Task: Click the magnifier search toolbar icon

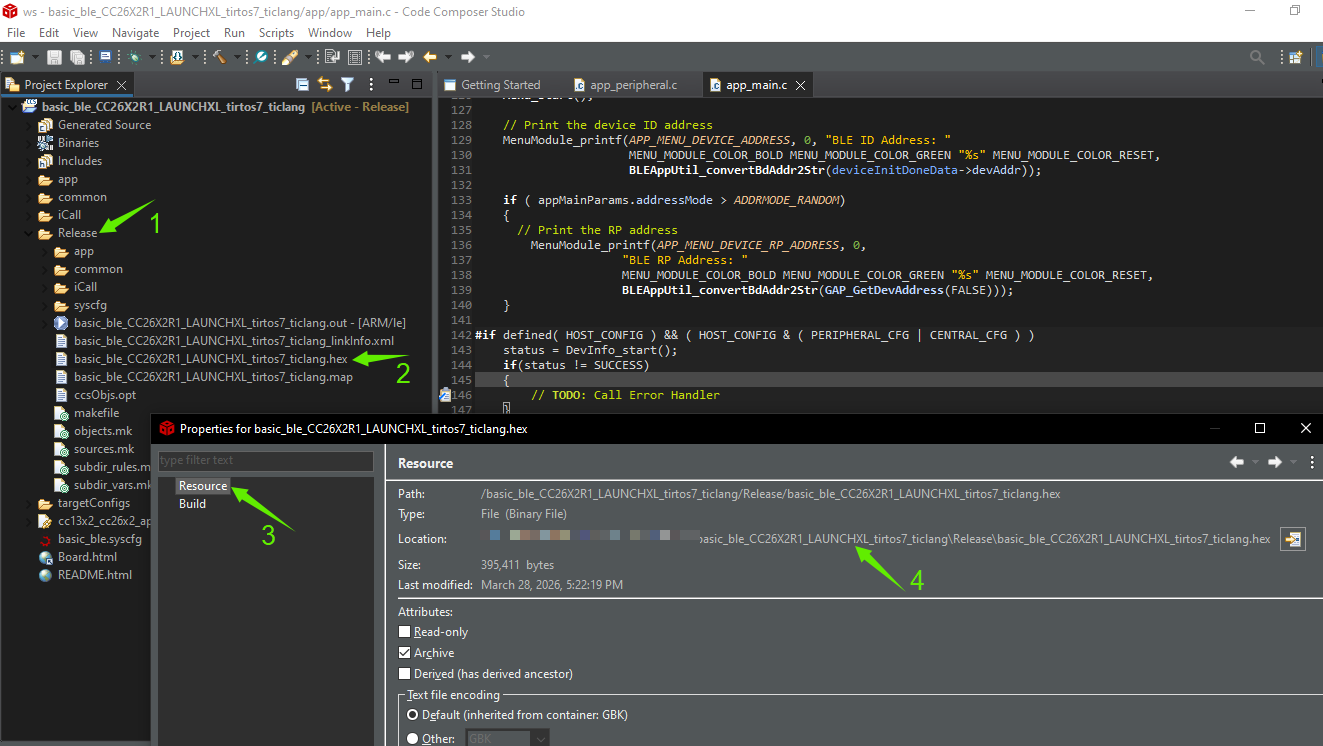Action: (x=260, y=57)
